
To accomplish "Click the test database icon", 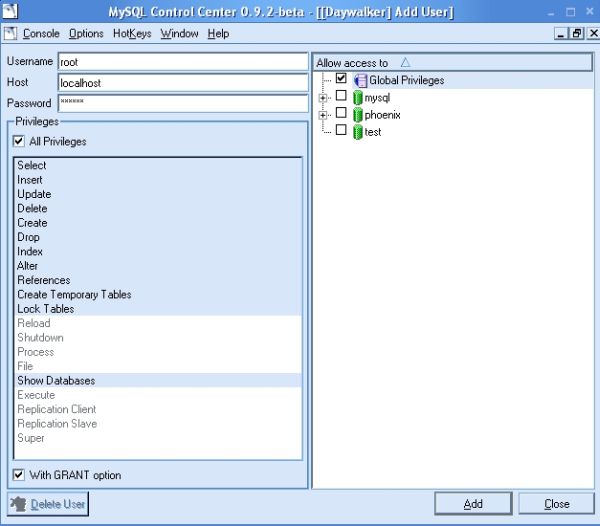I will (x=358, y=132).
